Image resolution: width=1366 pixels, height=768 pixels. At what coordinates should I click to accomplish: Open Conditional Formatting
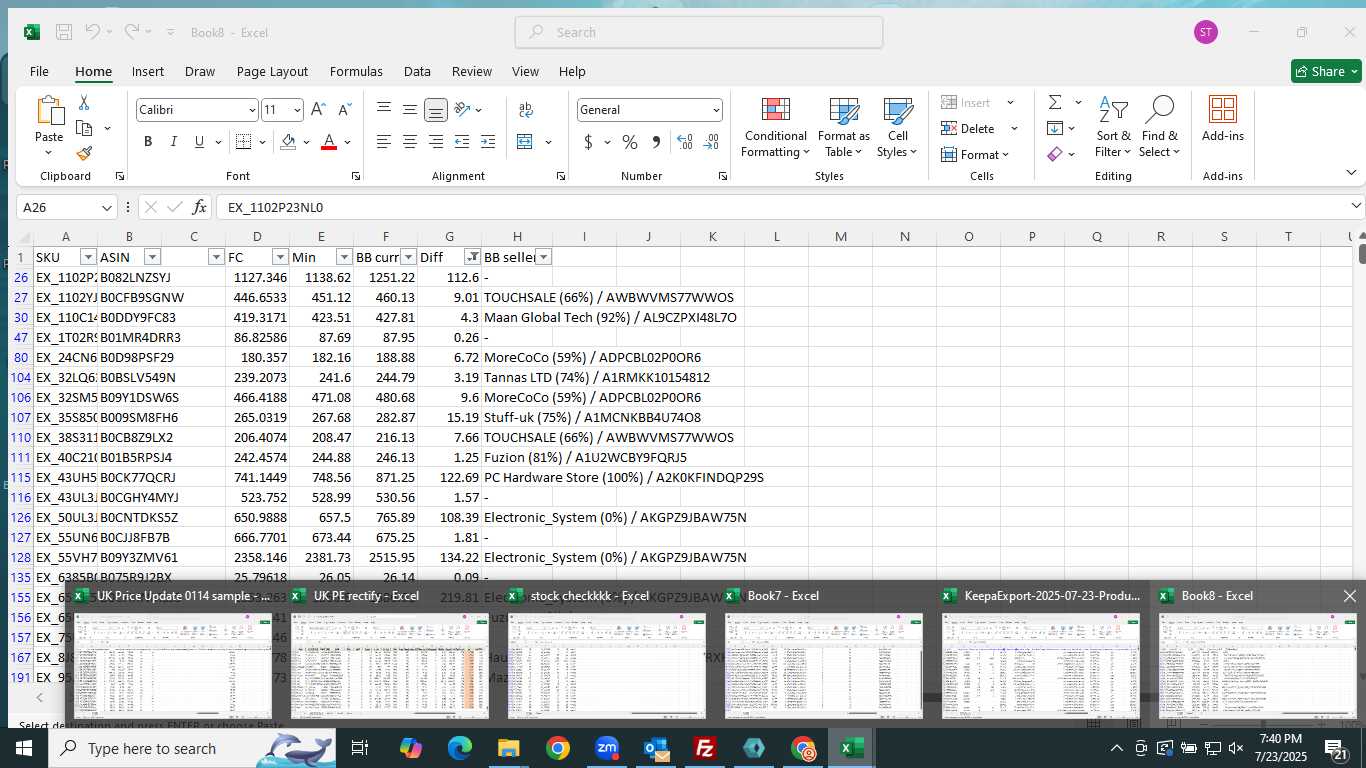[x=775, y=127]
